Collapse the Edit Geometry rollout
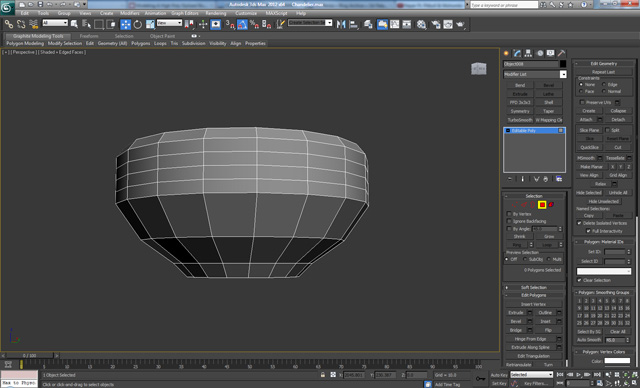 tap(604, 64)
